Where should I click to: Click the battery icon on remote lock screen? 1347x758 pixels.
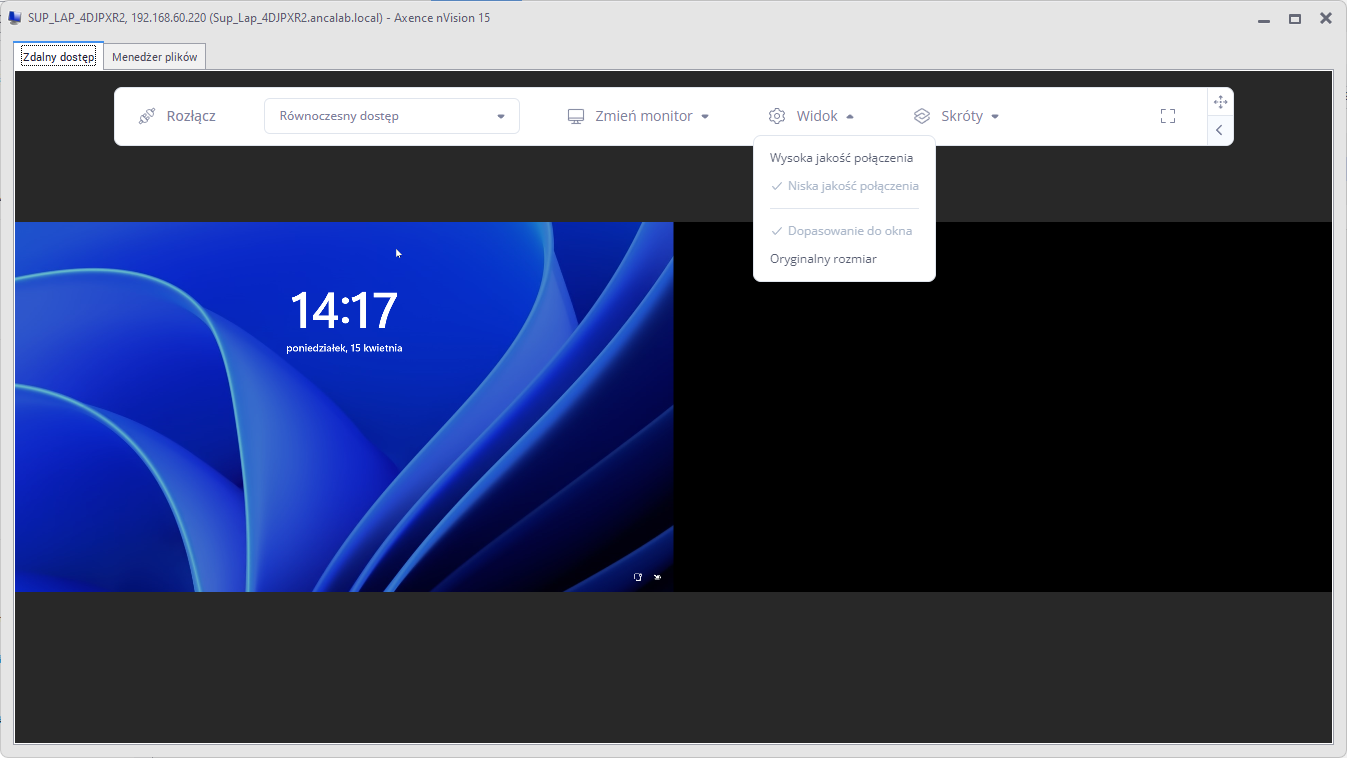click(657, 577)
